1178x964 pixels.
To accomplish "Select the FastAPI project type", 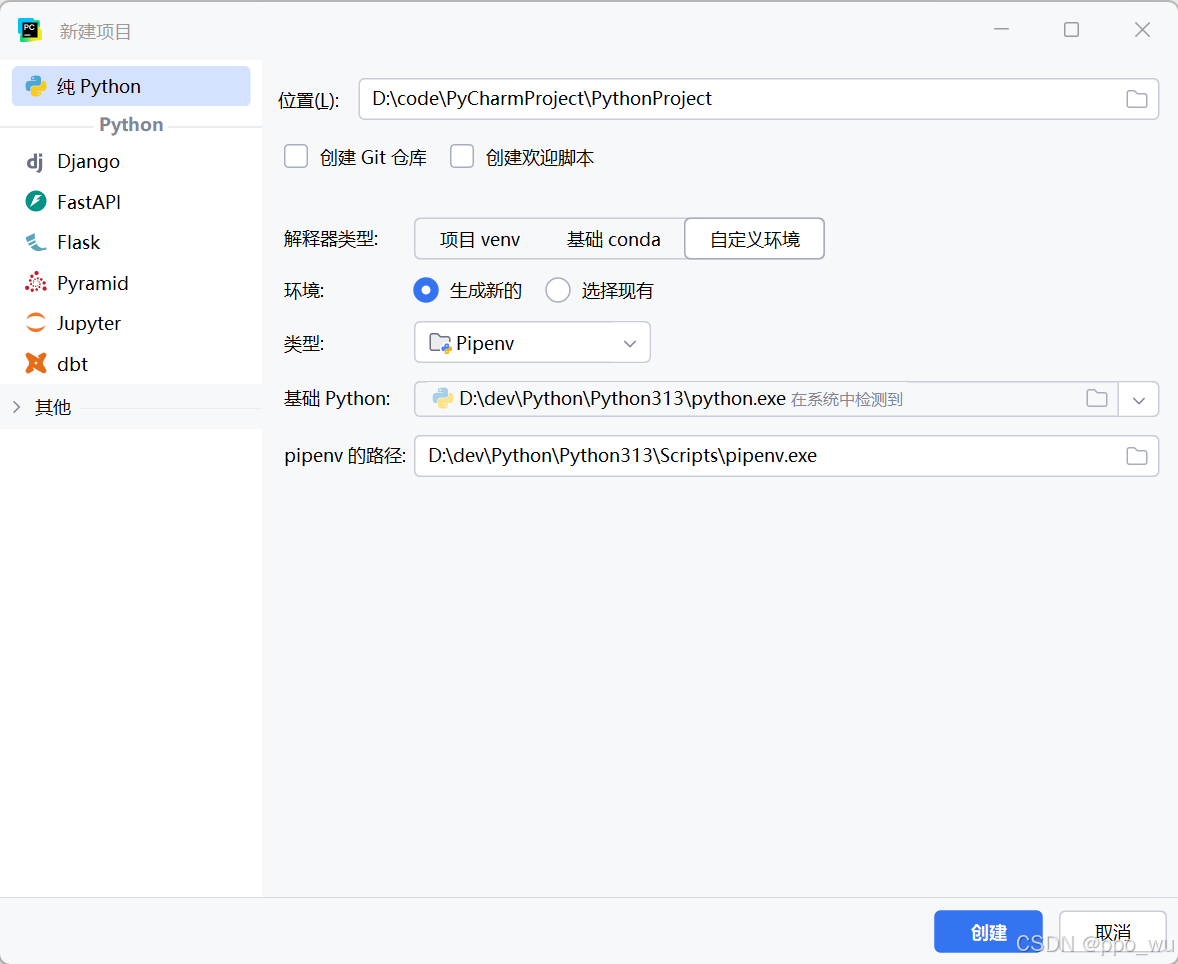I will pyautogui.click(x=85, y=201).
